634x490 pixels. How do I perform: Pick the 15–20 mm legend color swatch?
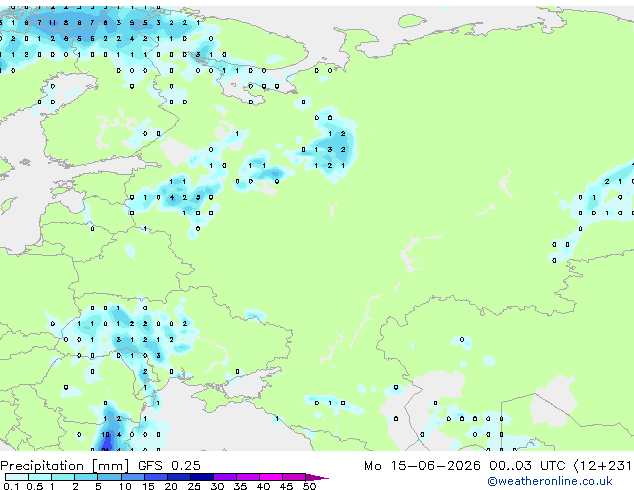(155, 477)
